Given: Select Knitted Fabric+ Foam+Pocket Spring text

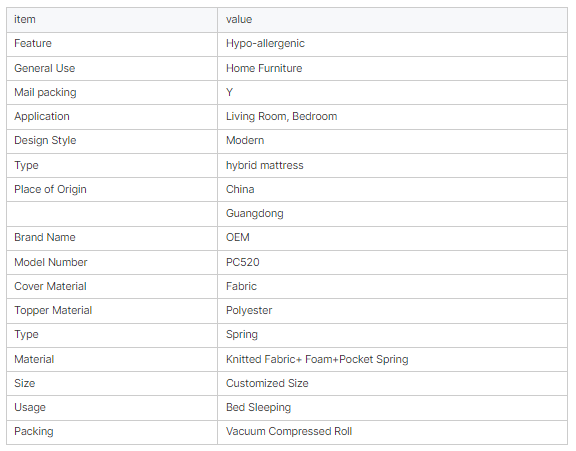Looking at the screenshot, I should tap(317, 359).
